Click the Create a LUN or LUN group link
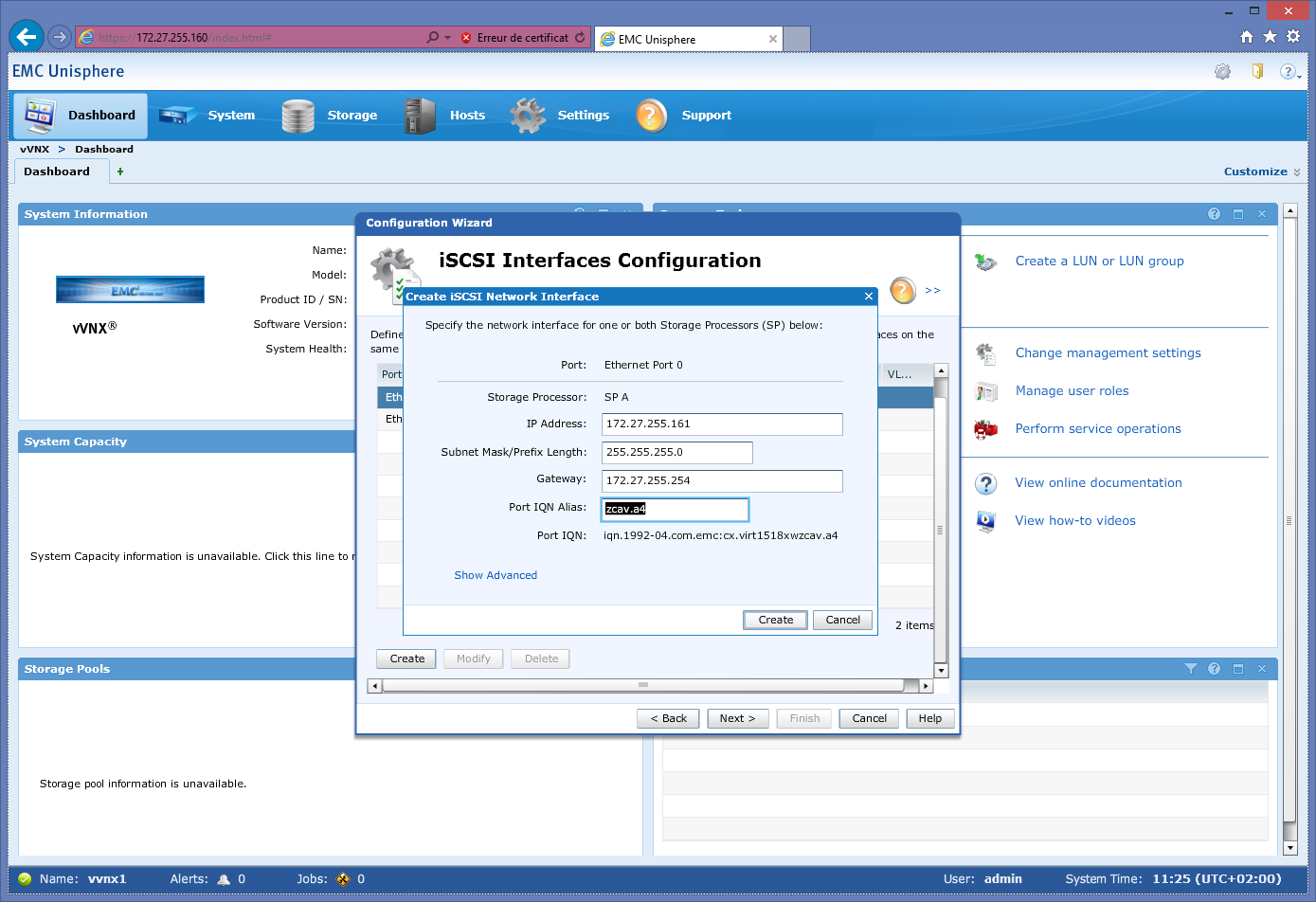This screenshot has width=1316, height=902. point(1099,262)
